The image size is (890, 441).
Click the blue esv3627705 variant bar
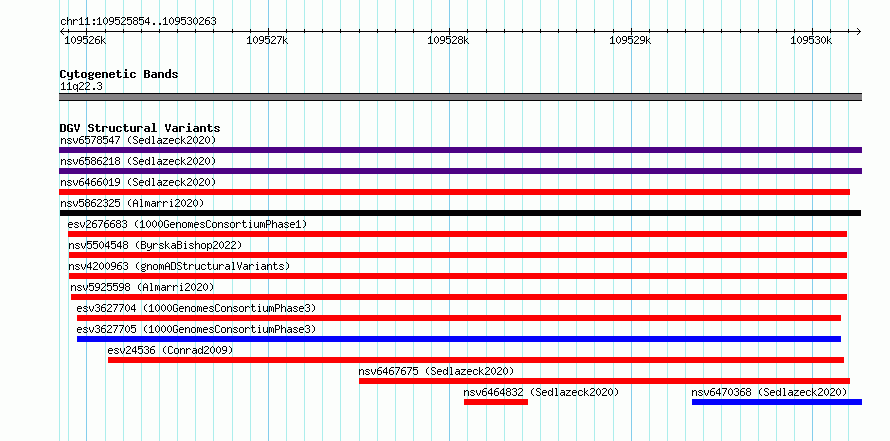459,339
